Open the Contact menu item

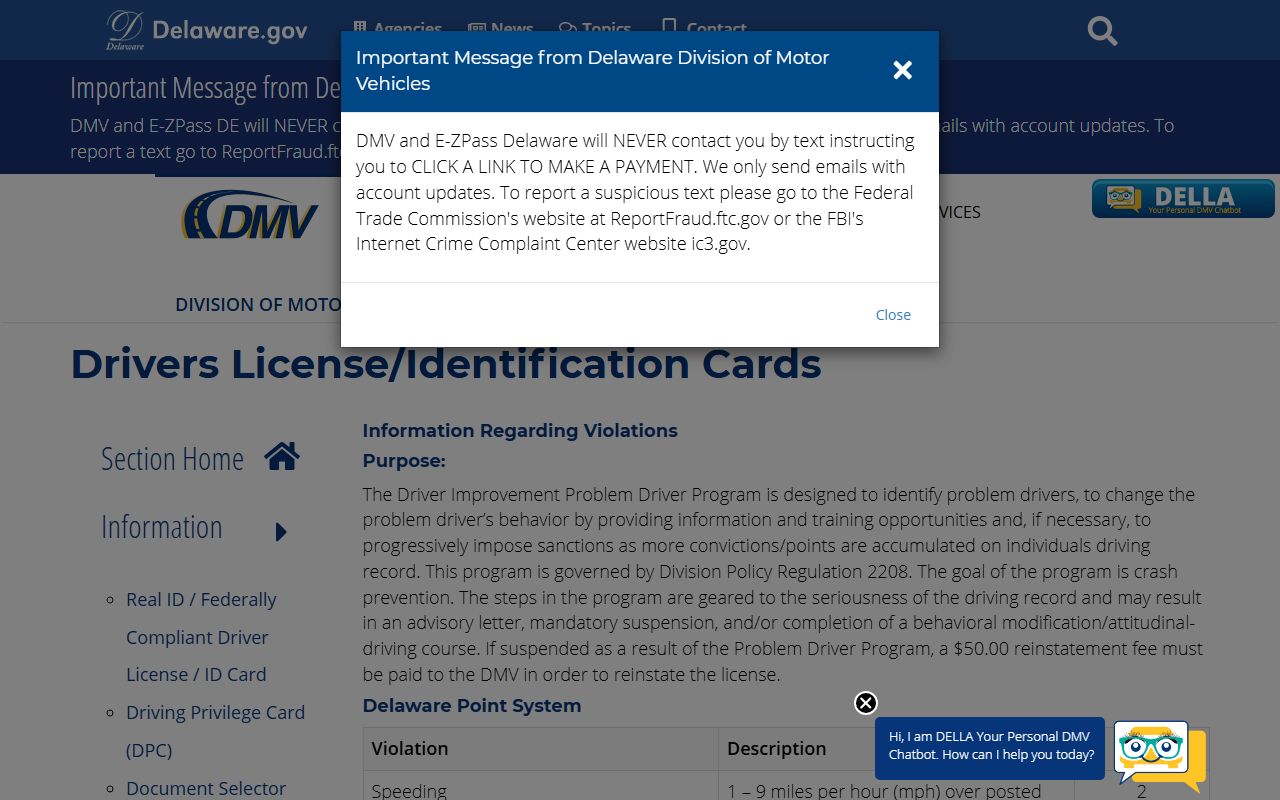(x=704, y=29)
